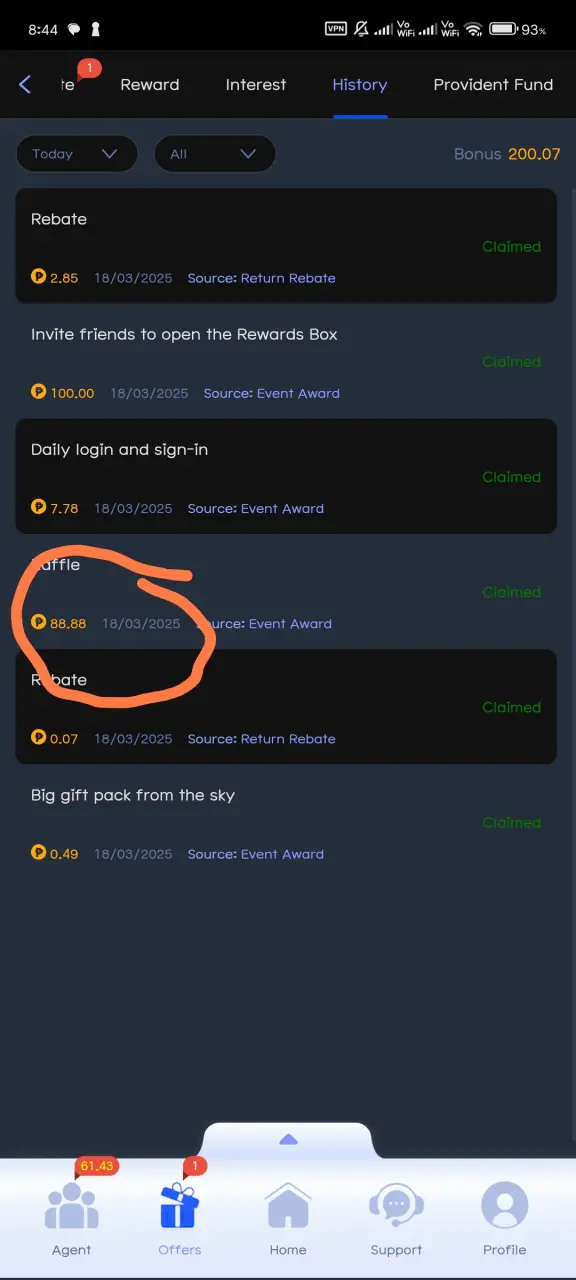Select the History tab
The height and width of the screenshot is (1280, 576).
[360, 85]
